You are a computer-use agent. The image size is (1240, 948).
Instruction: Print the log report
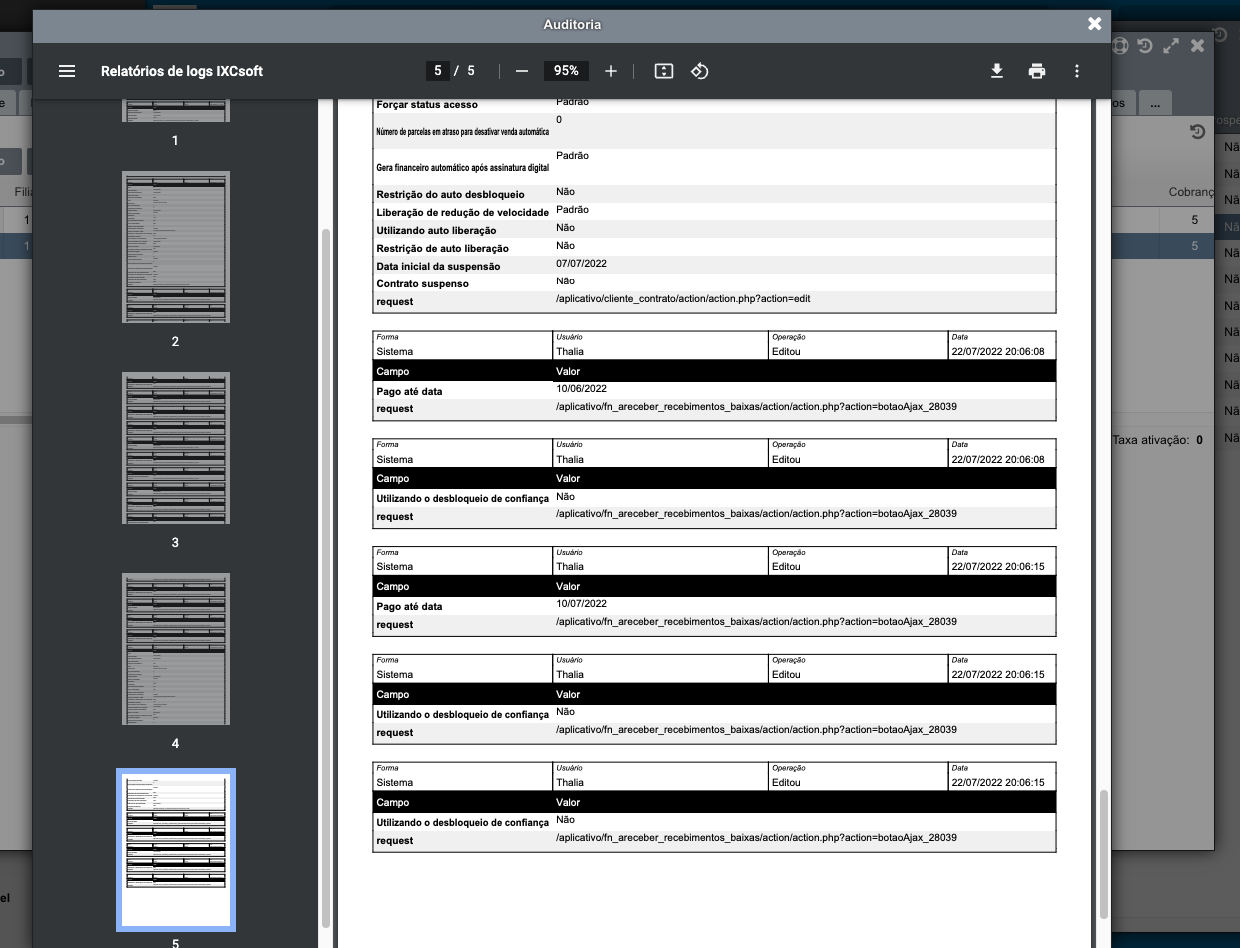pyautogui.click(x=1037, y=71)
